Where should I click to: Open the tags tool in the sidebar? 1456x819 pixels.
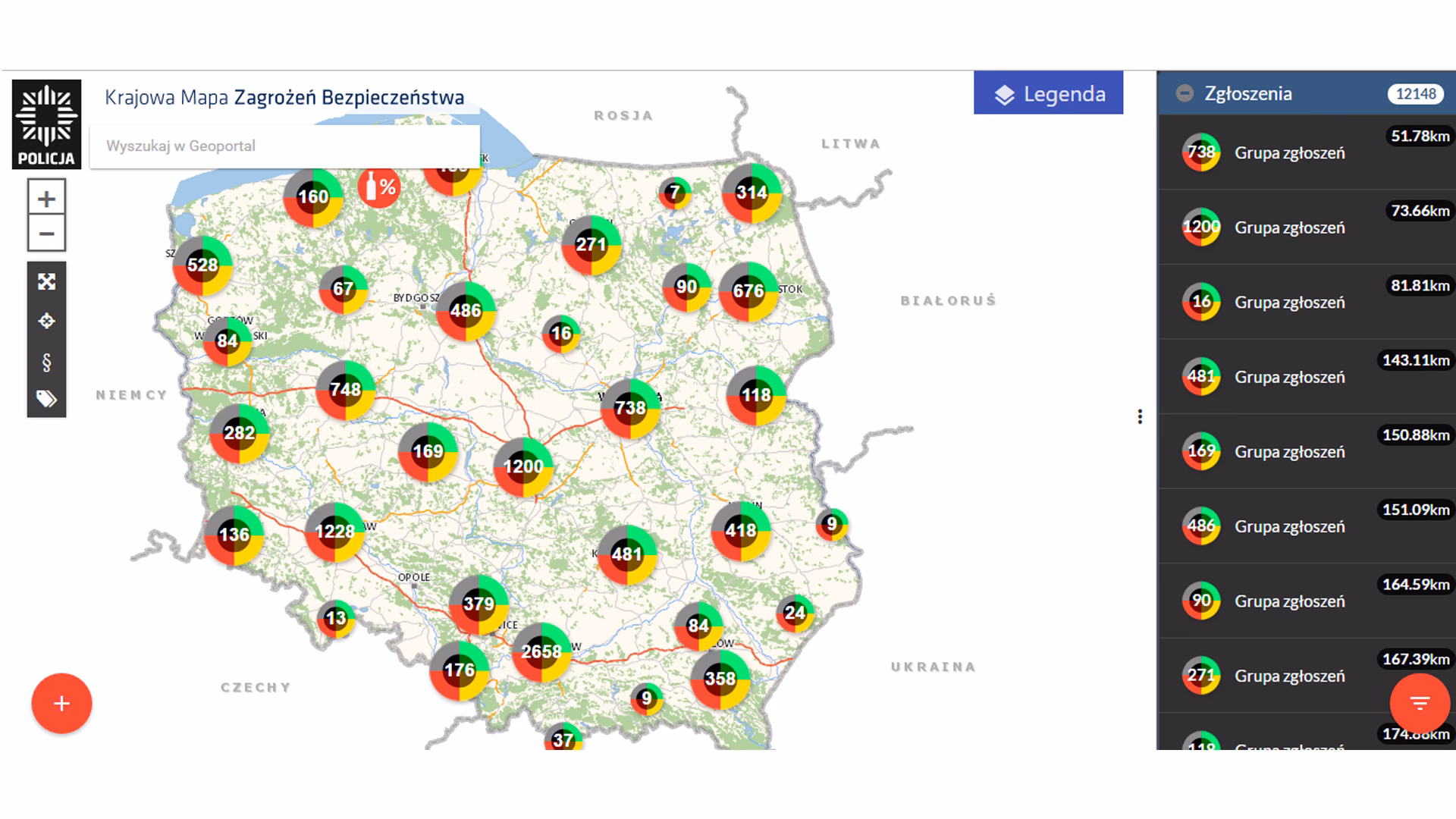[46, 400]
